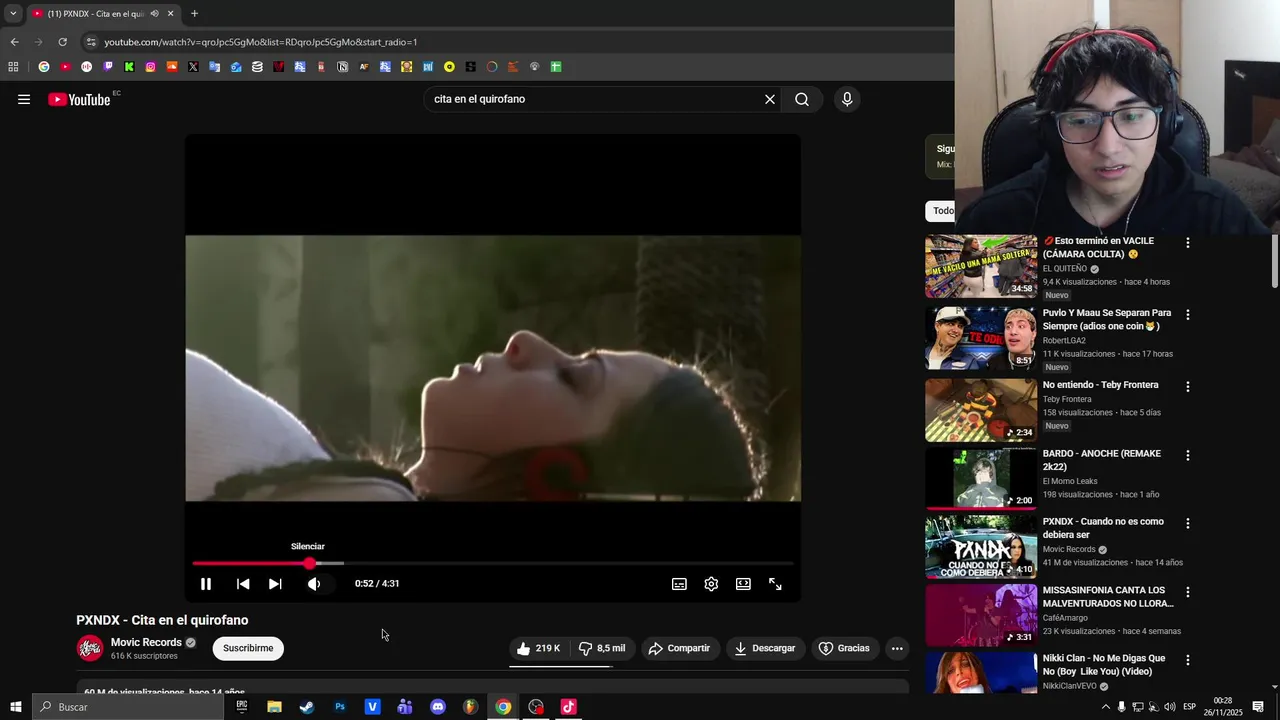Open the video player settings gear
The width and height of the screenshot is (1280, 720).
pos(711,584)
